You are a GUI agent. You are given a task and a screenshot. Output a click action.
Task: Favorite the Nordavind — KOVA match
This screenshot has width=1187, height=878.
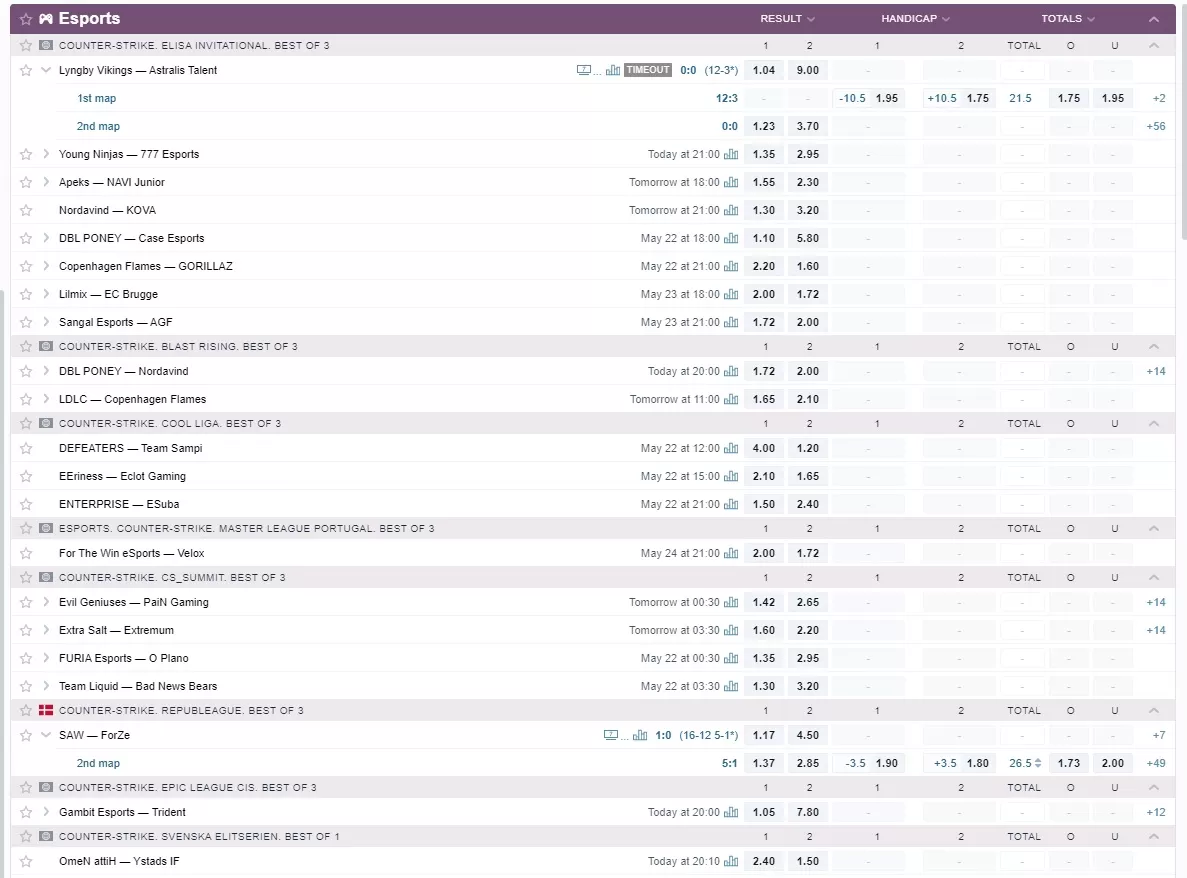point(26,210)
